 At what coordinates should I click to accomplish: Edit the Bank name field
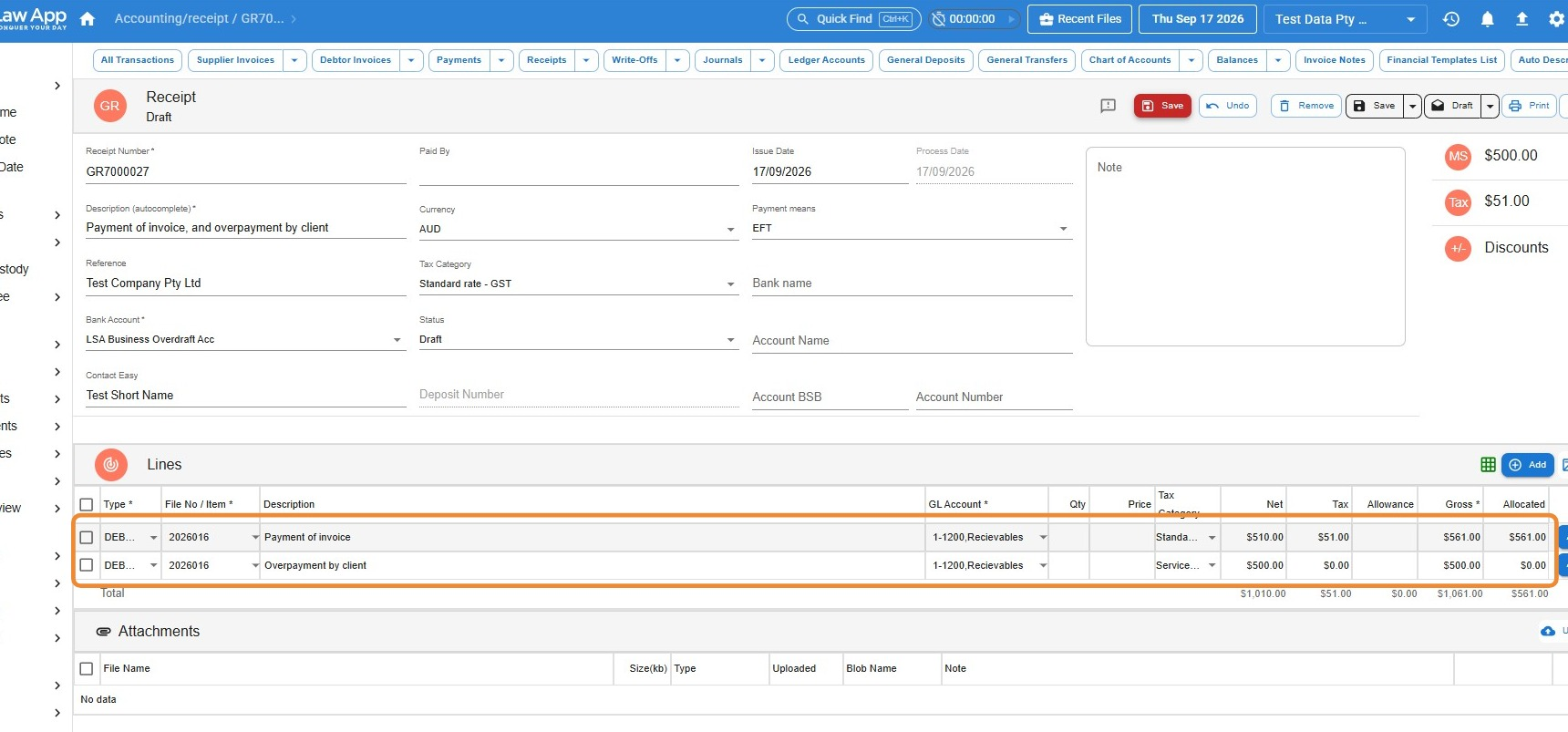click(x=912, y=284)
